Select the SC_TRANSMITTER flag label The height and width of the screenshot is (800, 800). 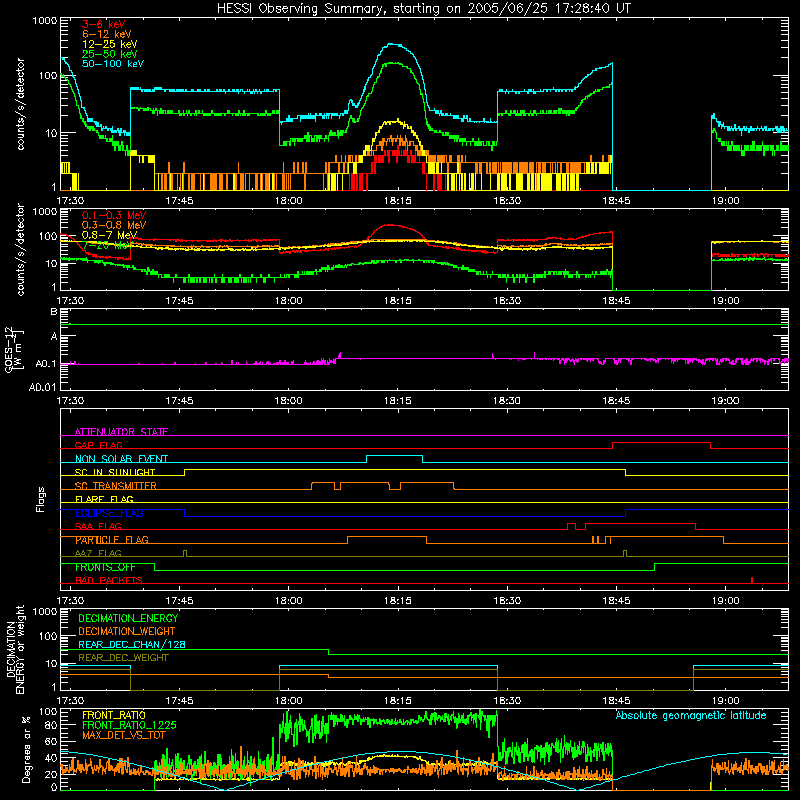click(x=116, y=486)
